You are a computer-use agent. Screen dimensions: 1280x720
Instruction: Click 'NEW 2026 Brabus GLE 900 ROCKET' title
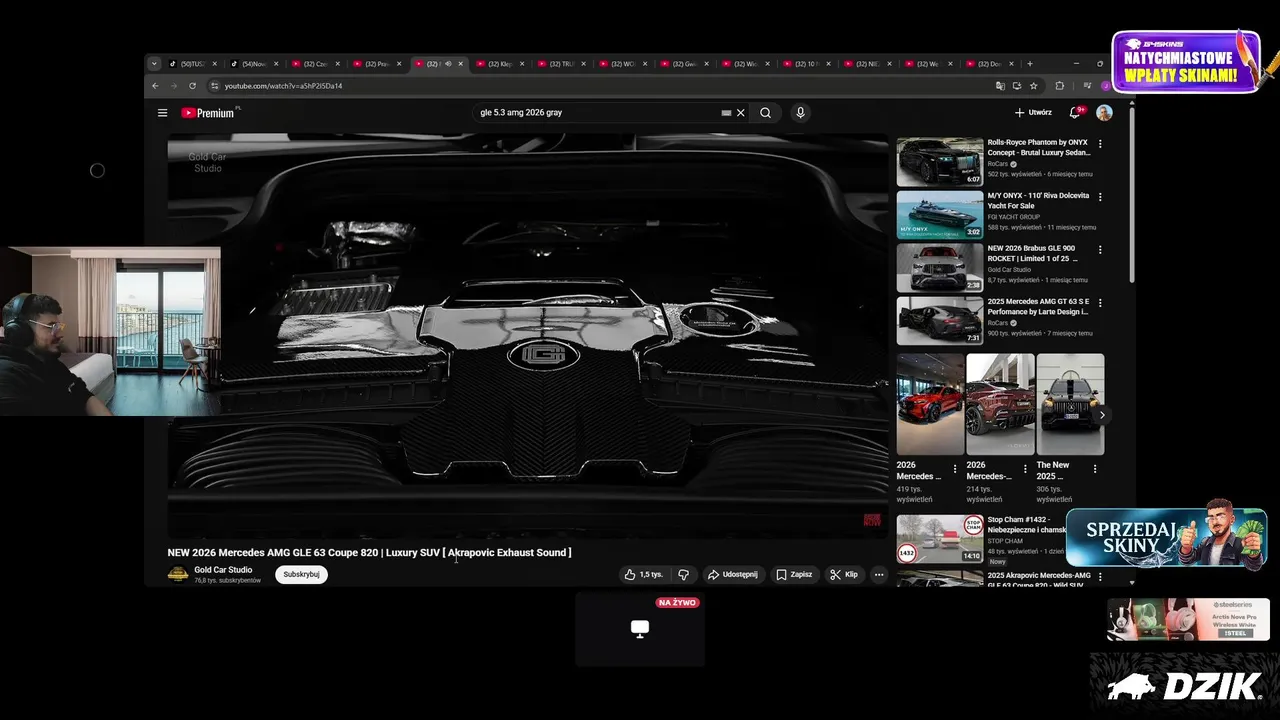pyautogui.click(x=1032, y=253)
